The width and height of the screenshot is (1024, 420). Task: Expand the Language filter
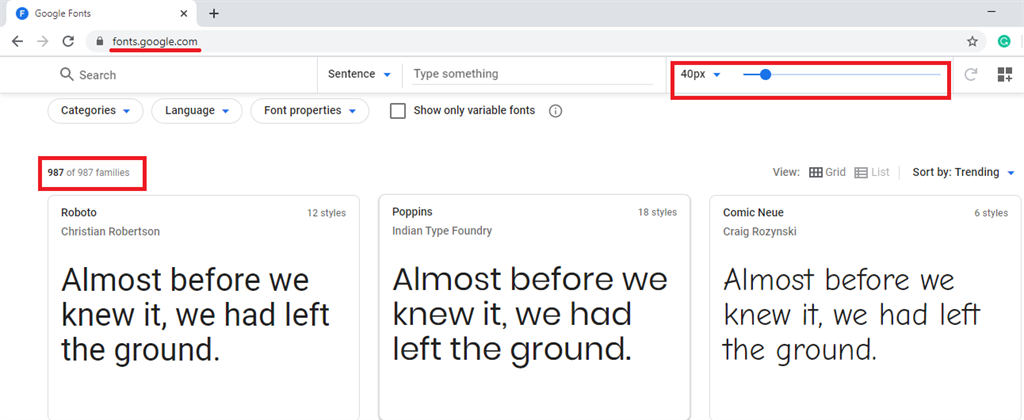pos(197,111)
